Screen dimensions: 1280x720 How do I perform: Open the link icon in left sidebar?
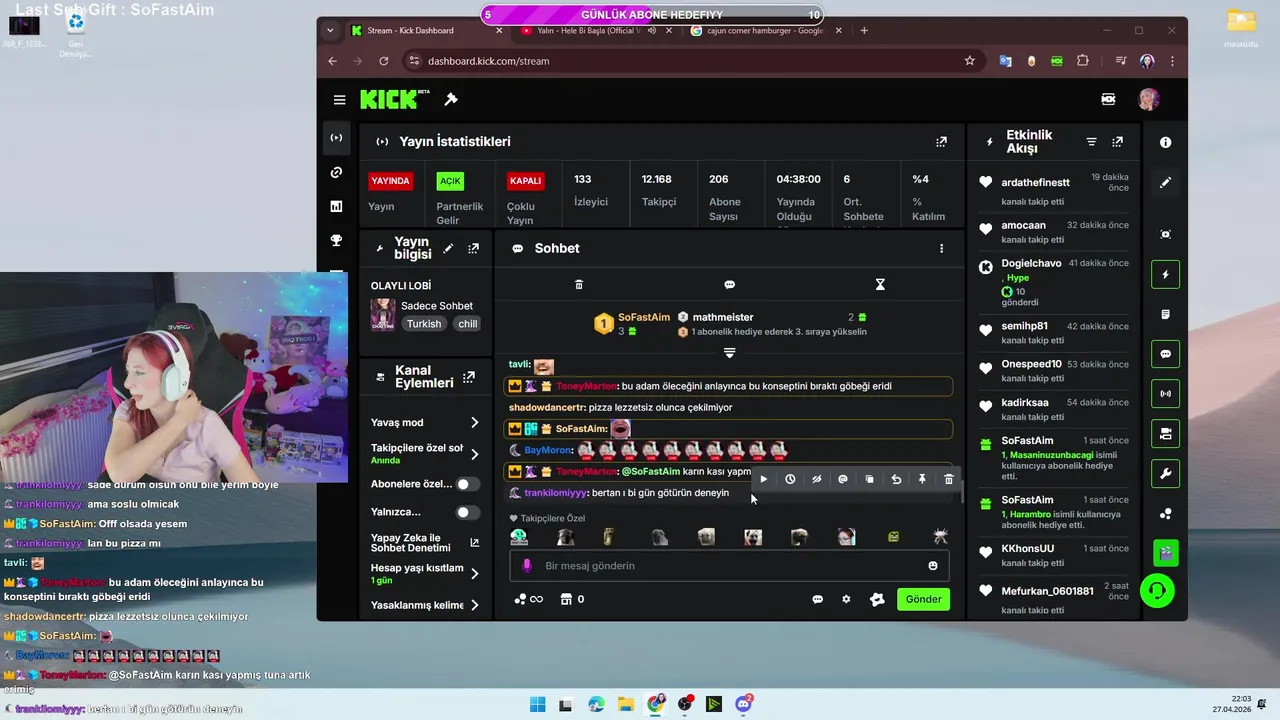pos(336,173)
